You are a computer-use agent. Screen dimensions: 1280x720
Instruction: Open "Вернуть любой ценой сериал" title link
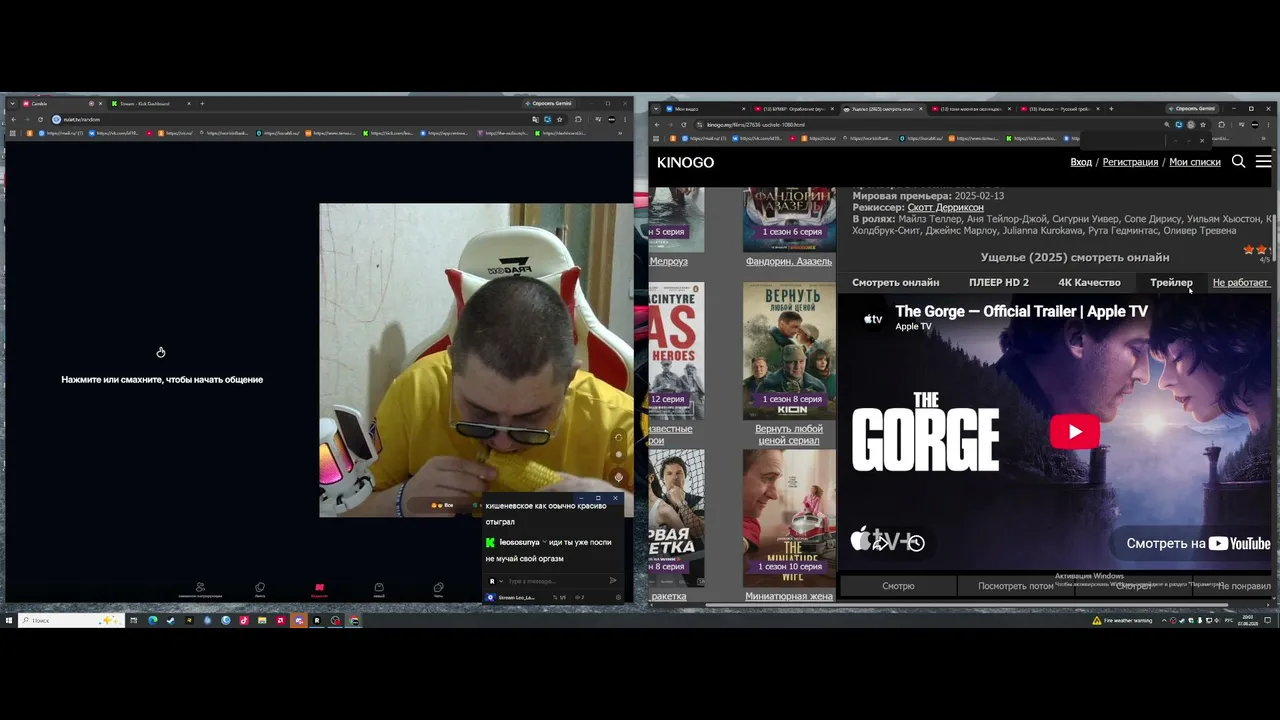click(788, 435)
